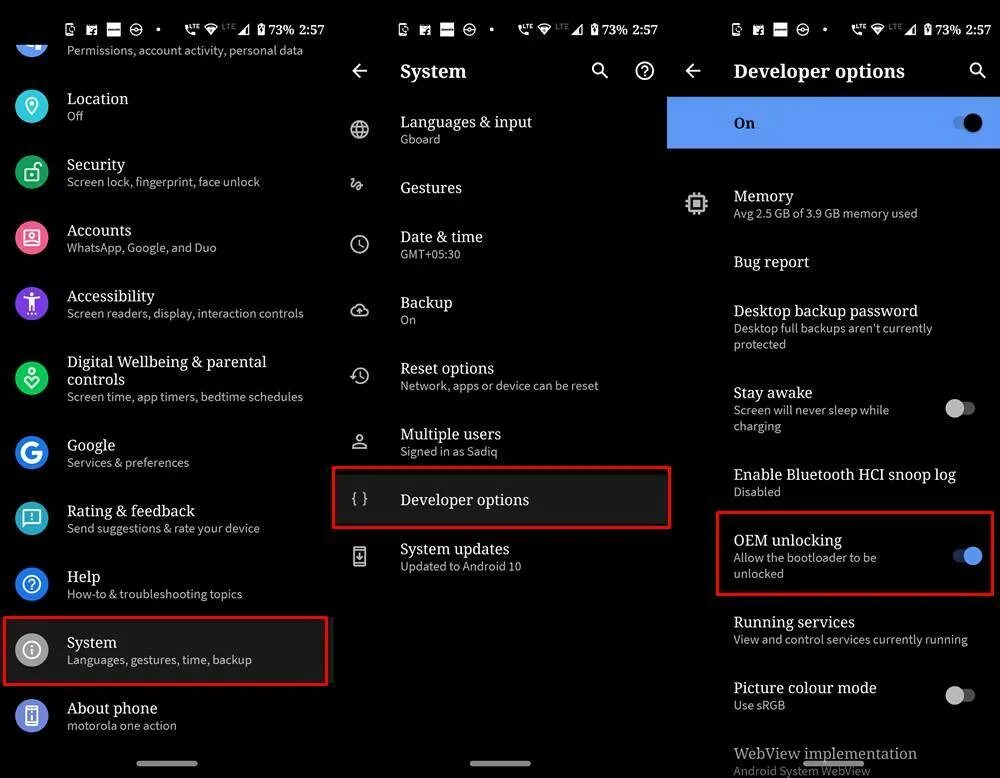Turn off the Developer options master switch
This screenshot has width=1000, height=778.
tap(967, 122)
